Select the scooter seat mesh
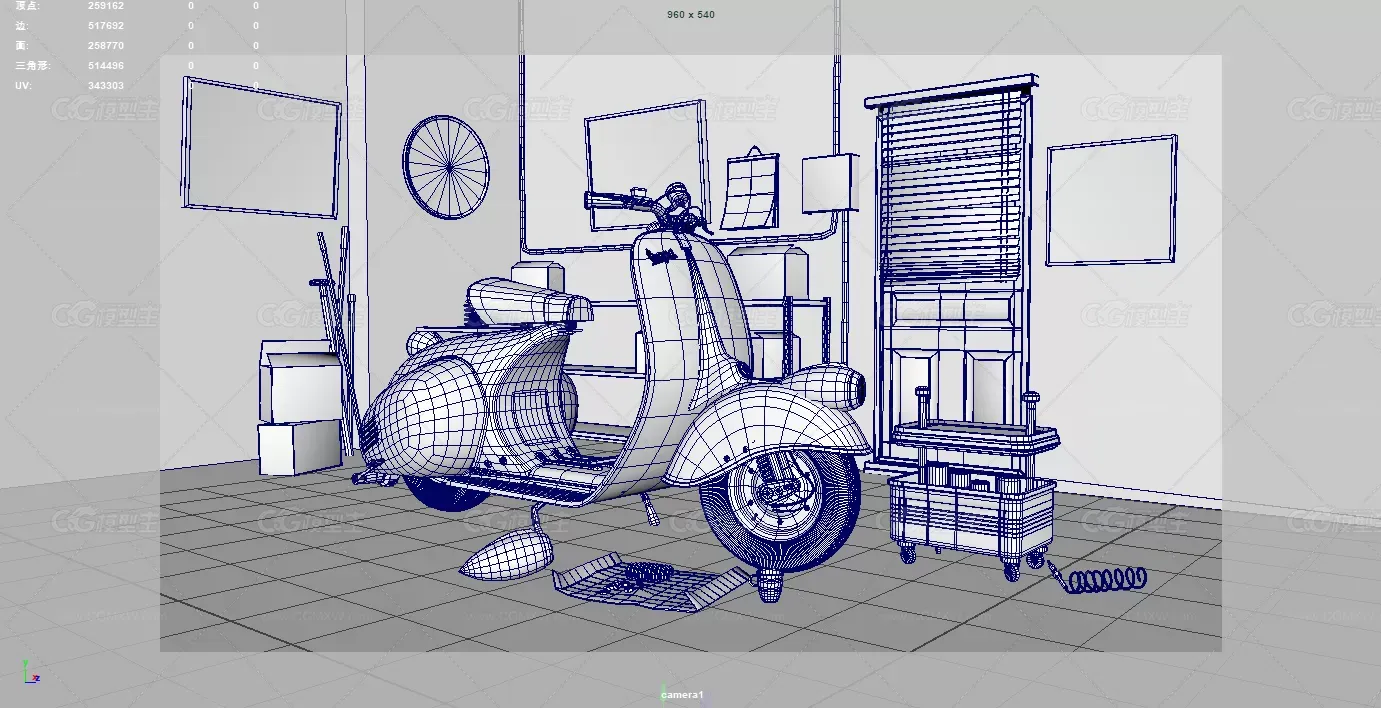The image size is (1381, 708). tap(528, 302)
